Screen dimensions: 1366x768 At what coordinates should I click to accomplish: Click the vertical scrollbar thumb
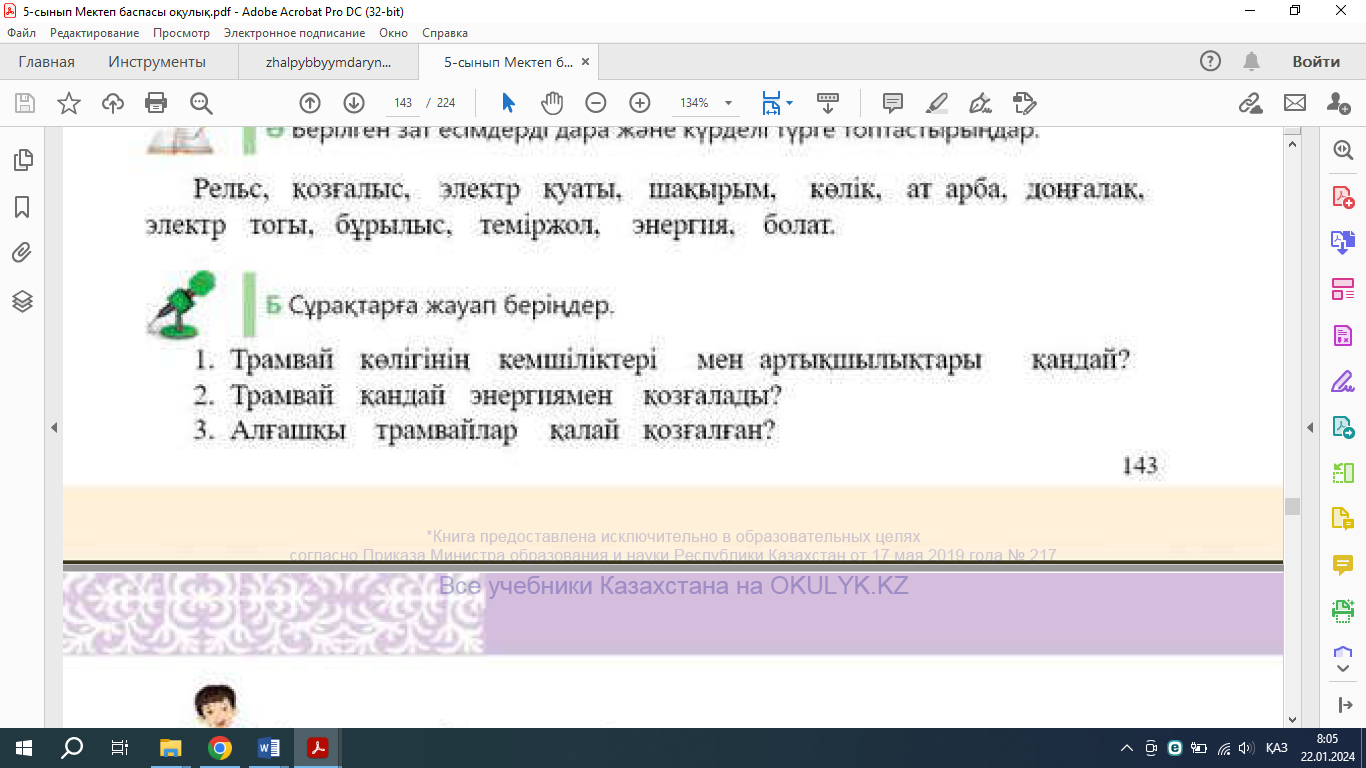click(x=1292, y=506)
